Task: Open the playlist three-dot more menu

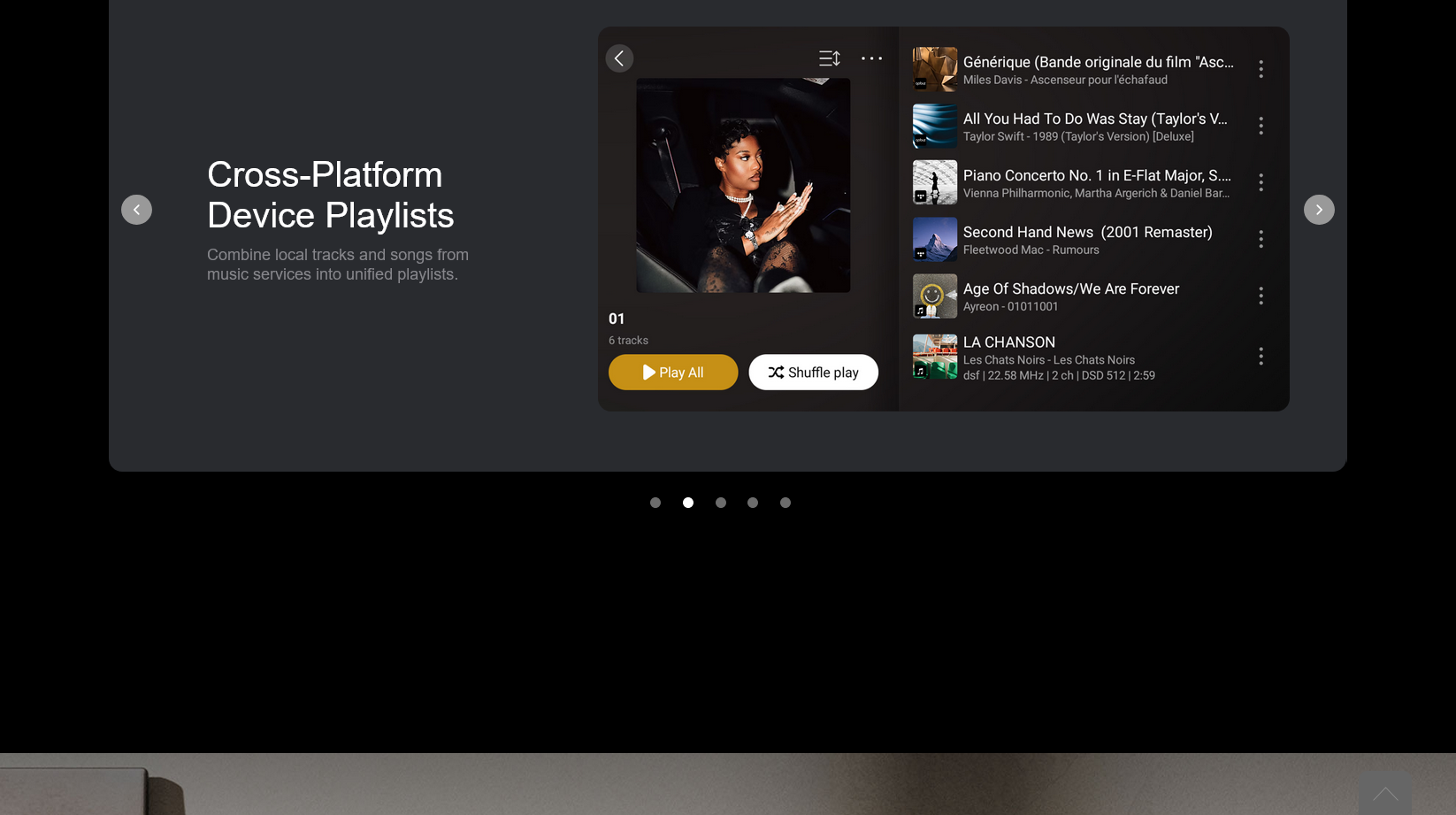Action: (871, 58)
